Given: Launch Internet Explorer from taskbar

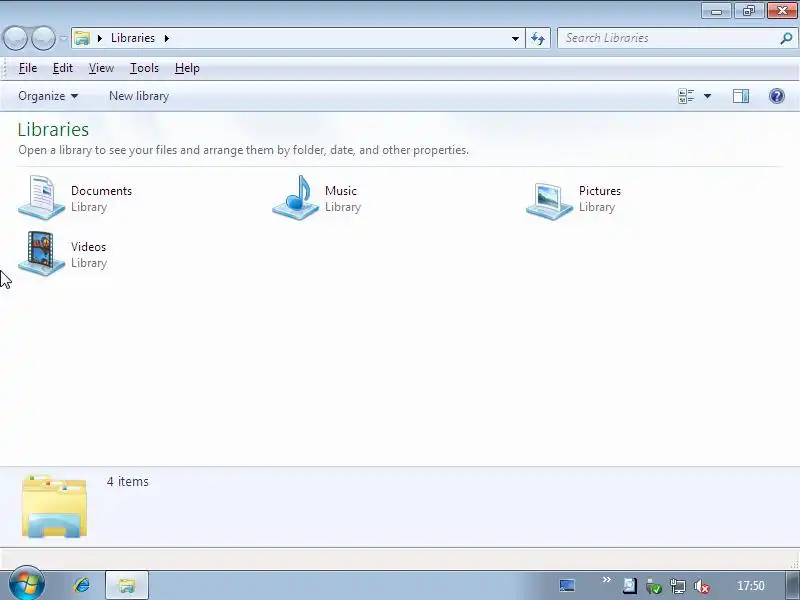Looking at the screenshot, I should (x=81, y=585).
